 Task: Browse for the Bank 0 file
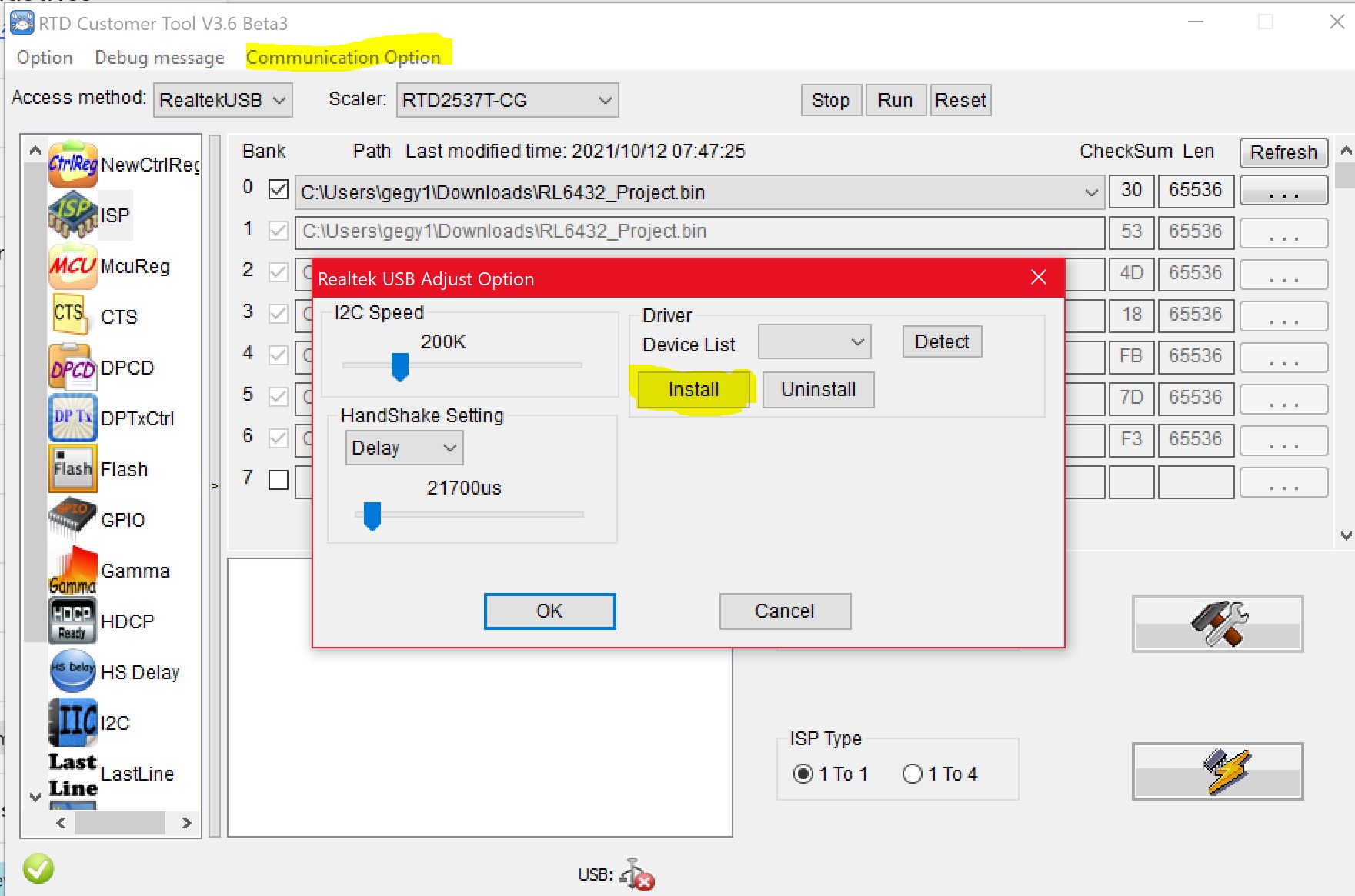(1284, 191)
